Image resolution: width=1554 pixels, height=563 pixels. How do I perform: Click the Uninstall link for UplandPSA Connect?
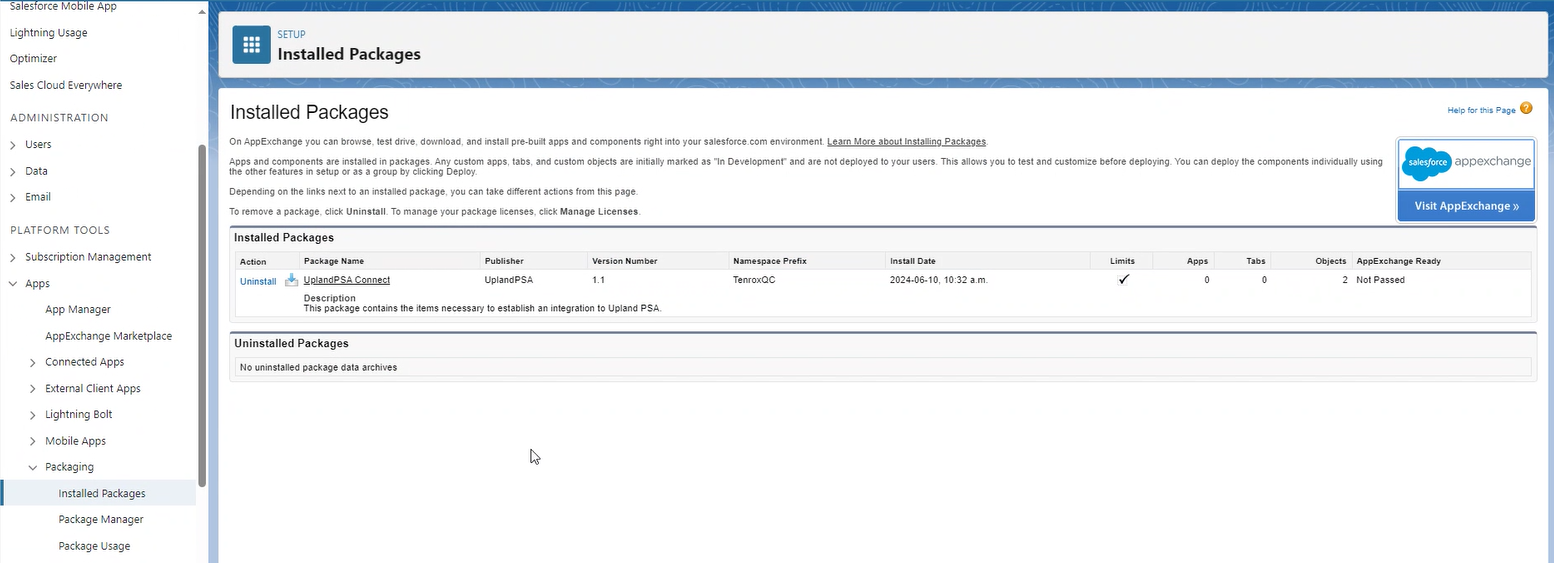click(x=258, y=282)
